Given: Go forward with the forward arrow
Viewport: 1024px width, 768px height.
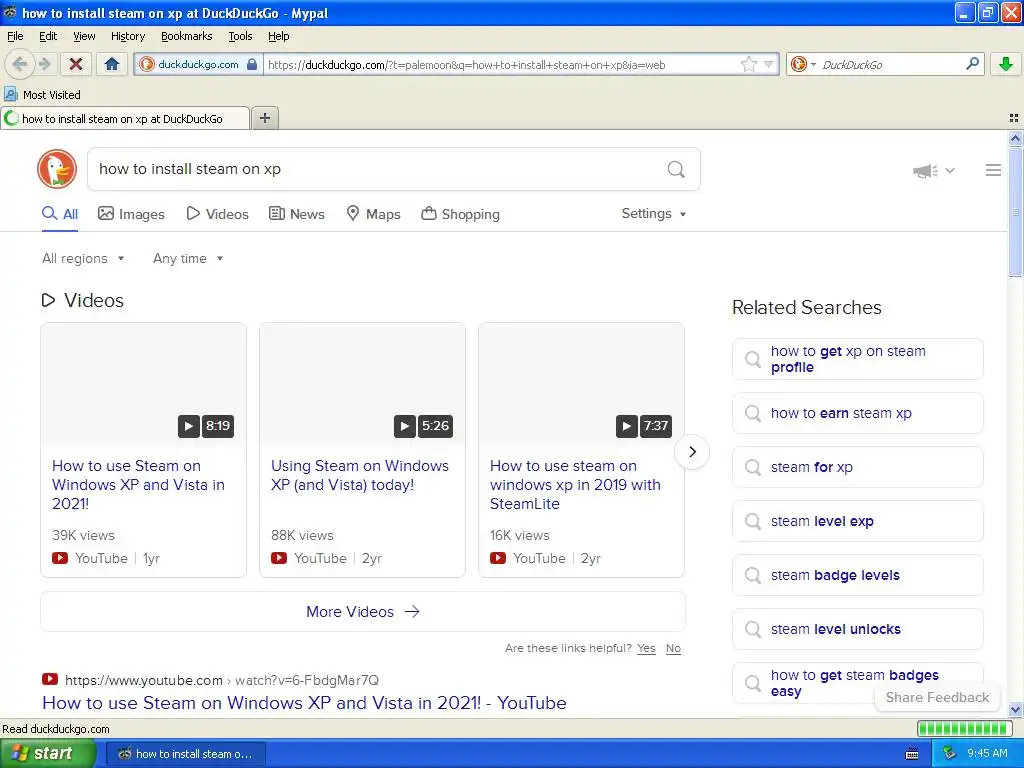Looking at the screenshot, I should pos(44,64).
